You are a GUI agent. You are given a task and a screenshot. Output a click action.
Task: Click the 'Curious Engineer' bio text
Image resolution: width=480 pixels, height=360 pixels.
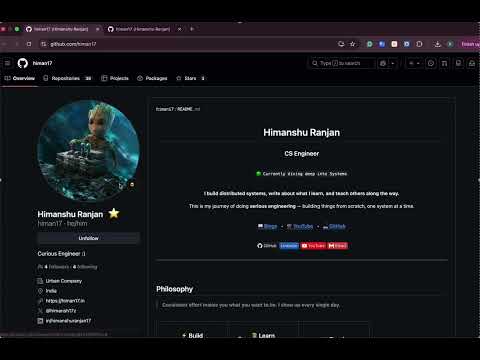click(x=61, y=254)
